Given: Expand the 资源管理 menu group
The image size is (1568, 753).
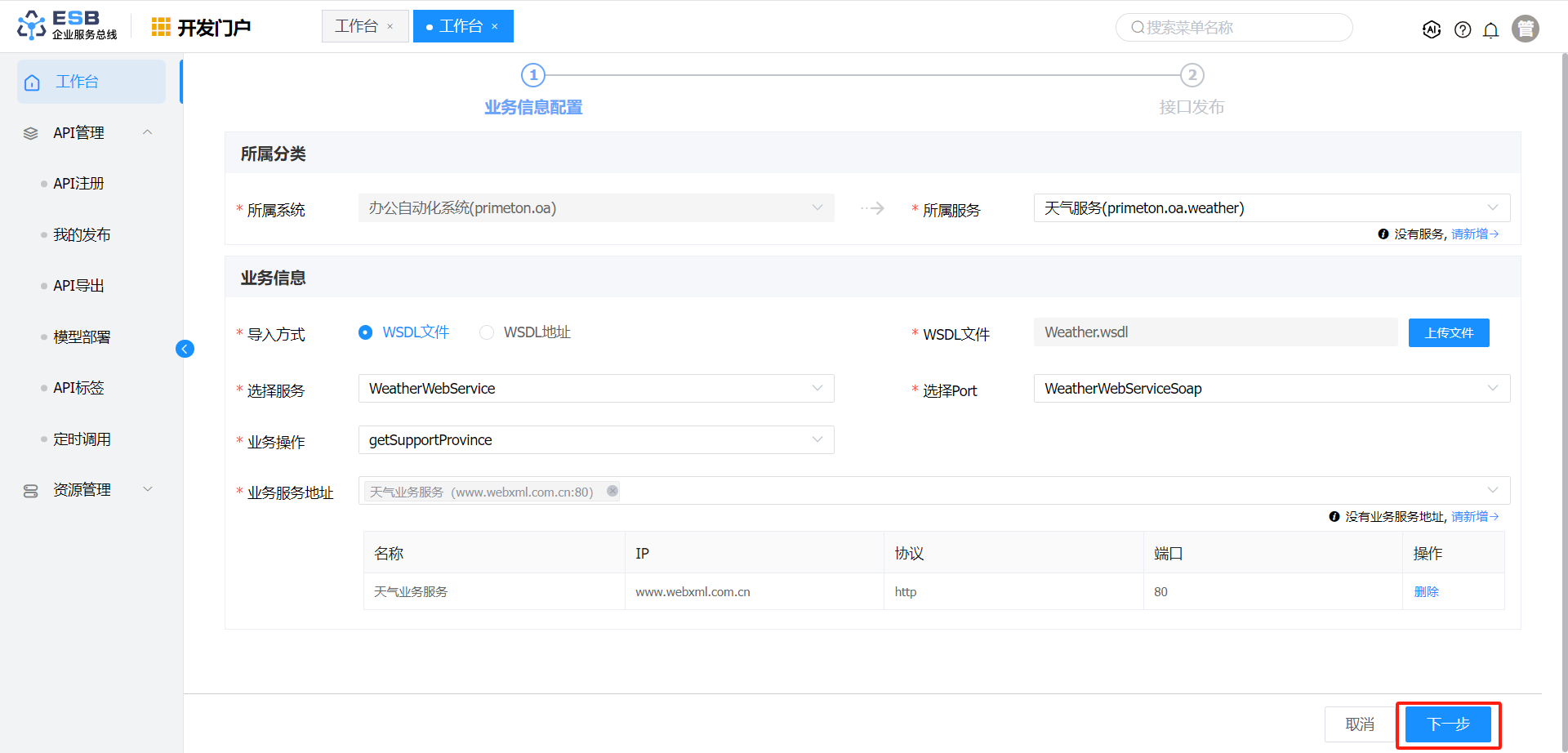Looking at the screenshot, I should [x=148, y=489].
